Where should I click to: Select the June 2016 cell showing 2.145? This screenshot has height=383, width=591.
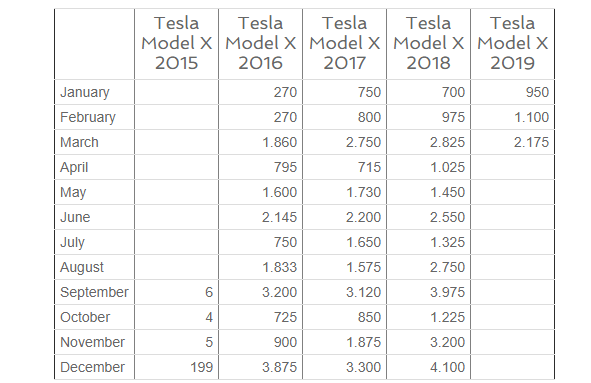pos(260,217)
